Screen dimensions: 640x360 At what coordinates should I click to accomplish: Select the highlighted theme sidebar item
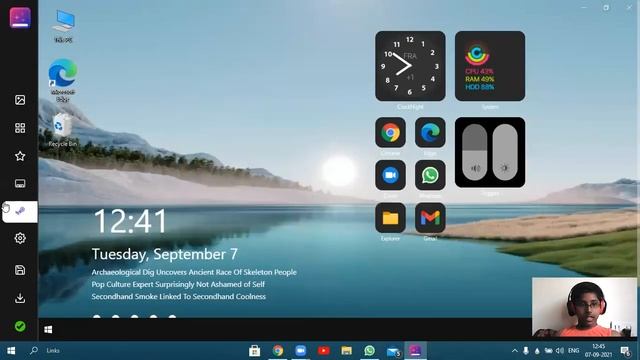[x=20, y=211]
